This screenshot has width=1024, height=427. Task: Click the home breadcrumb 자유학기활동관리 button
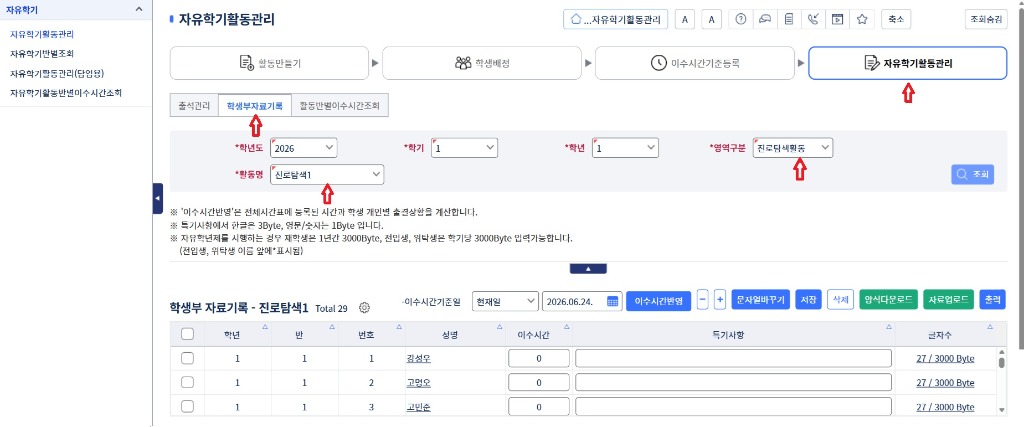(615, 20)
